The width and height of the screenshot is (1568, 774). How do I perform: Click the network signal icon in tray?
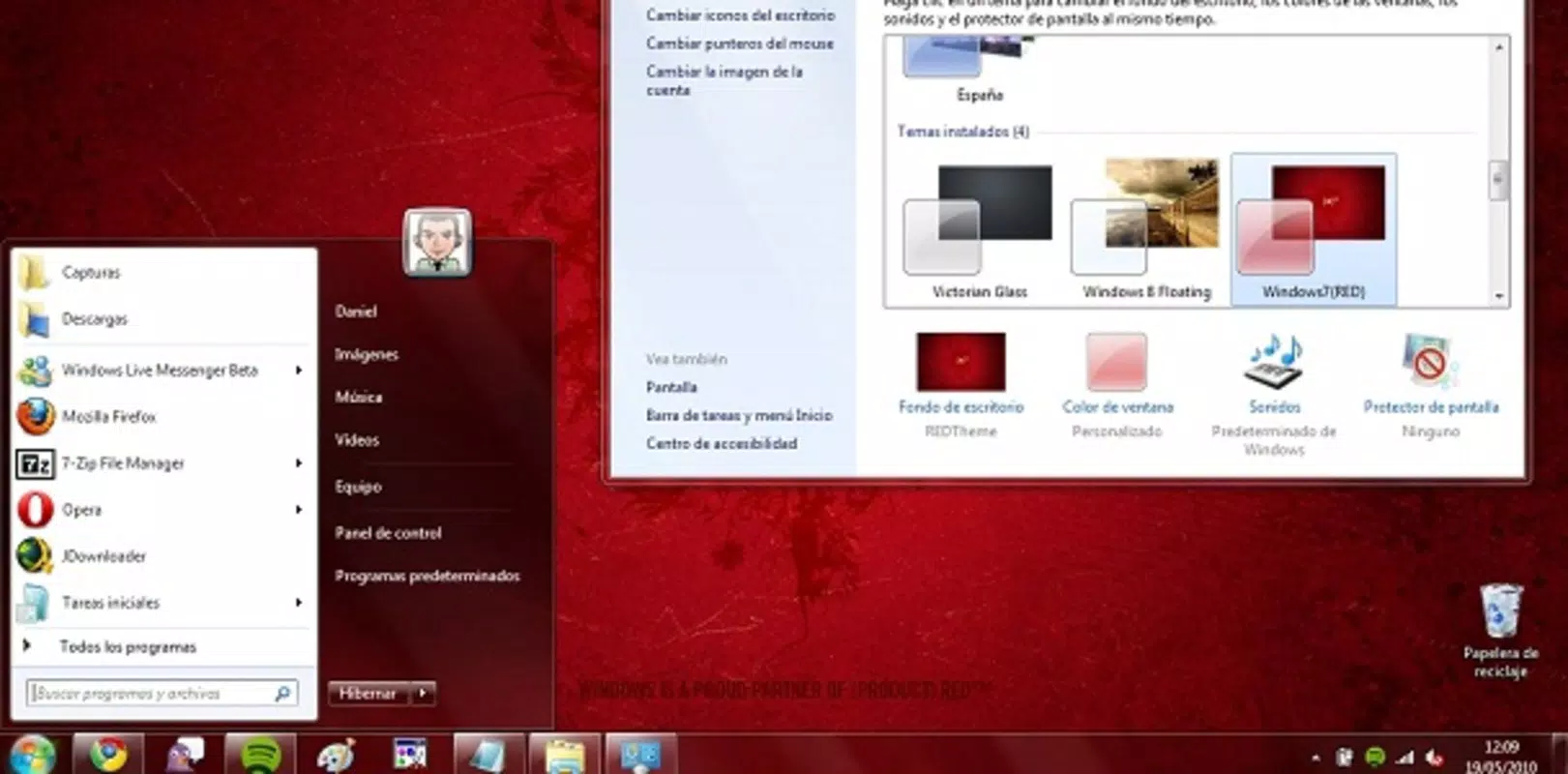point(1405,758)
